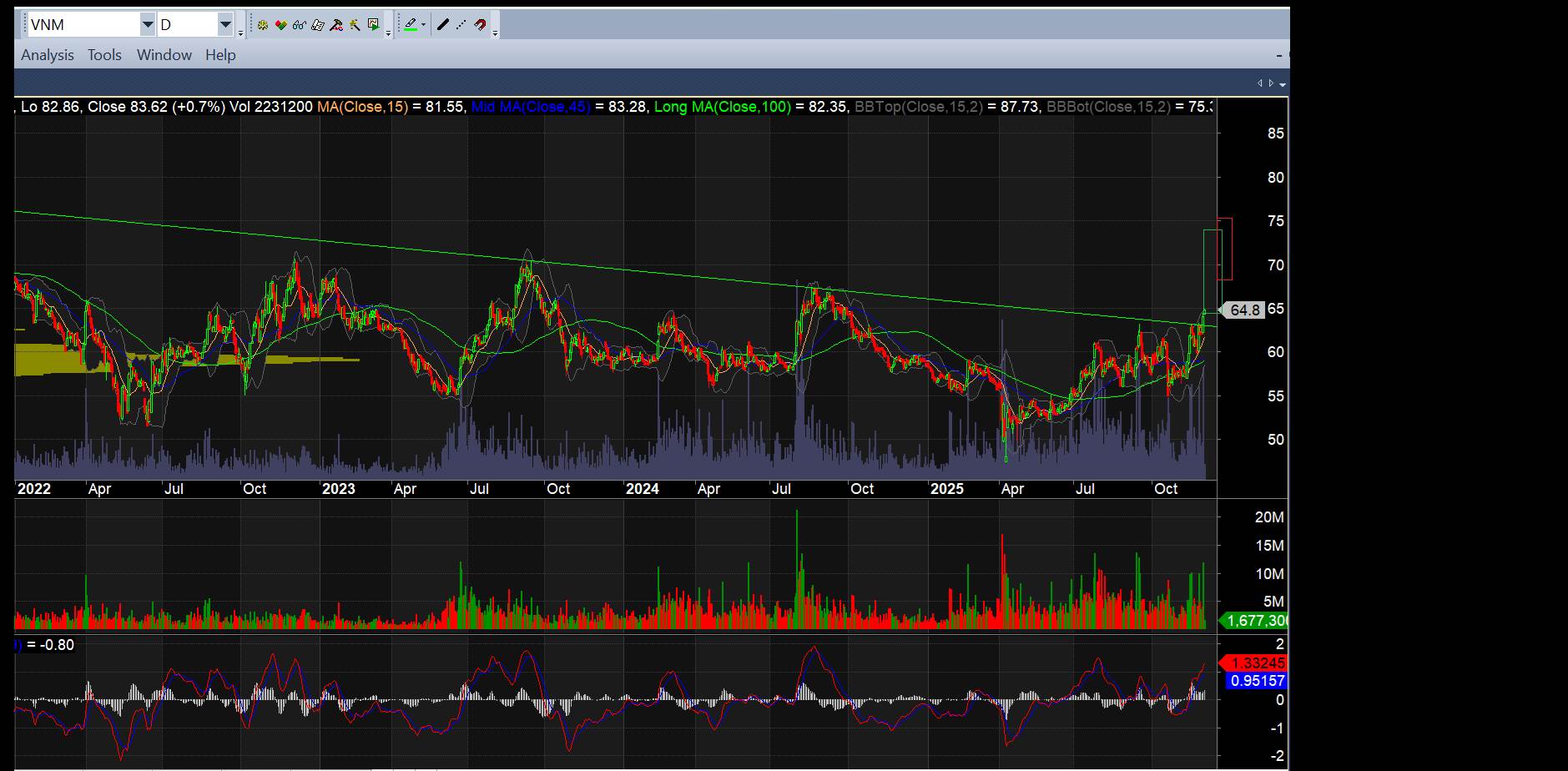Open the Window menu
The image size is (1568, 771).
pos(164,55)
